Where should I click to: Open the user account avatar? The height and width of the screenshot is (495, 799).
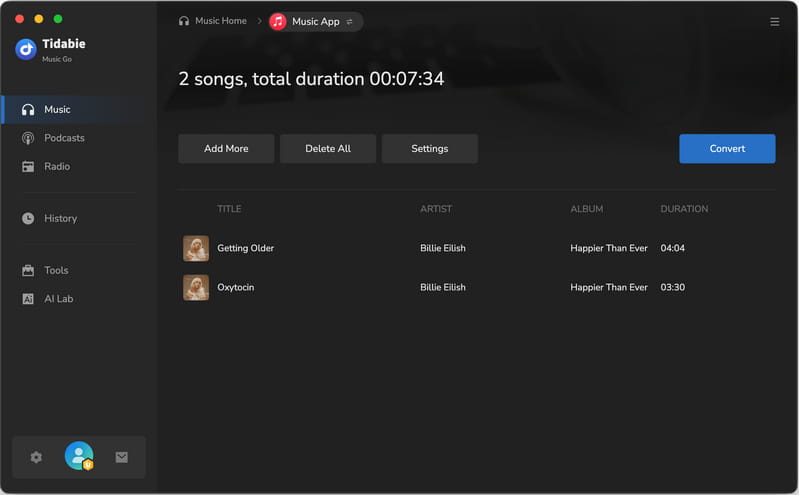(79, 456)
